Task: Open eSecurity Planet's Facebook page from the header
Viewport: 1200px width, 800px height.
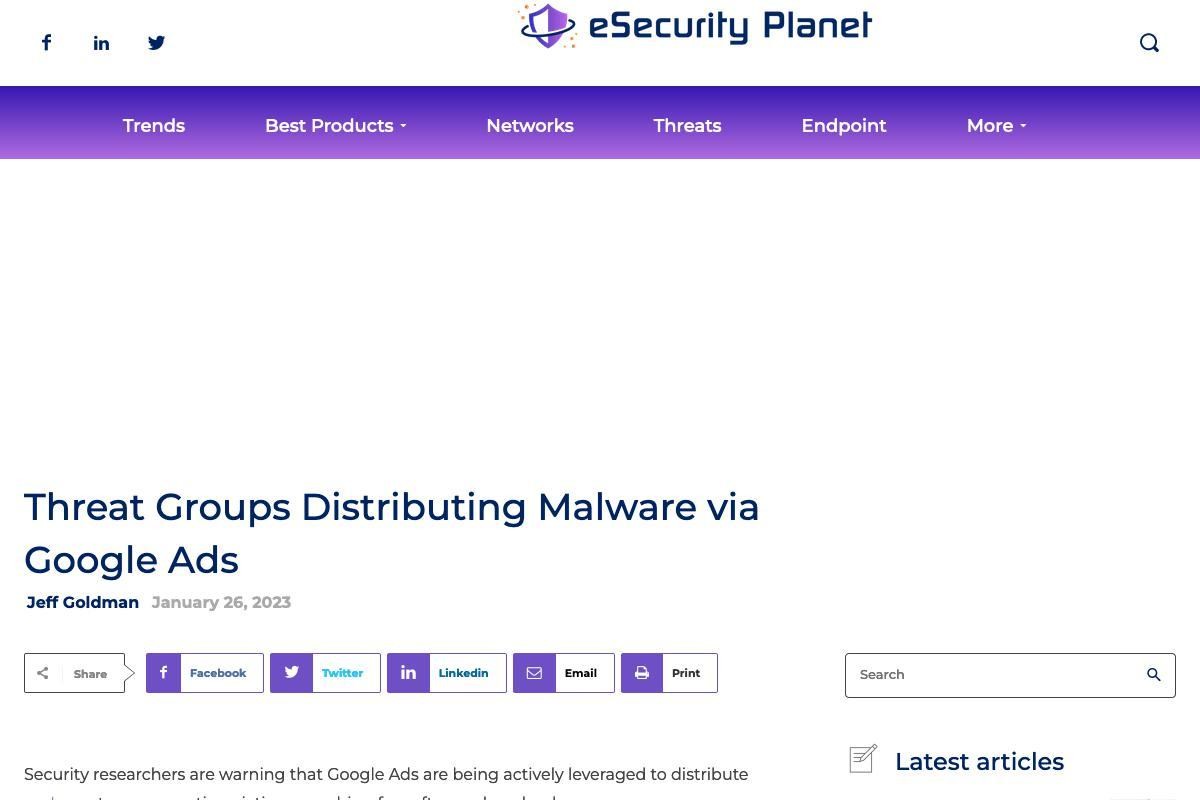Action: [x=46, y=42]
